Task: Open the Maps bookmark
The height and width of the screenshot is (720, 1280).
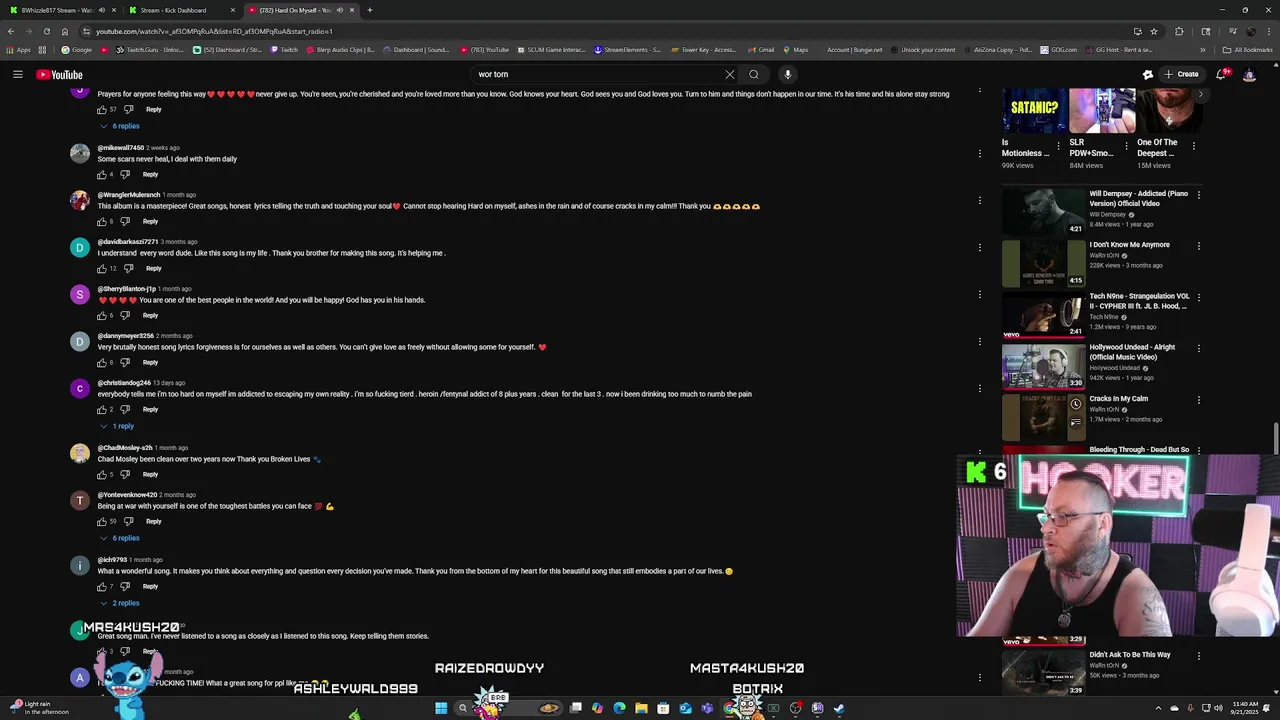Action: pos(796,50)
